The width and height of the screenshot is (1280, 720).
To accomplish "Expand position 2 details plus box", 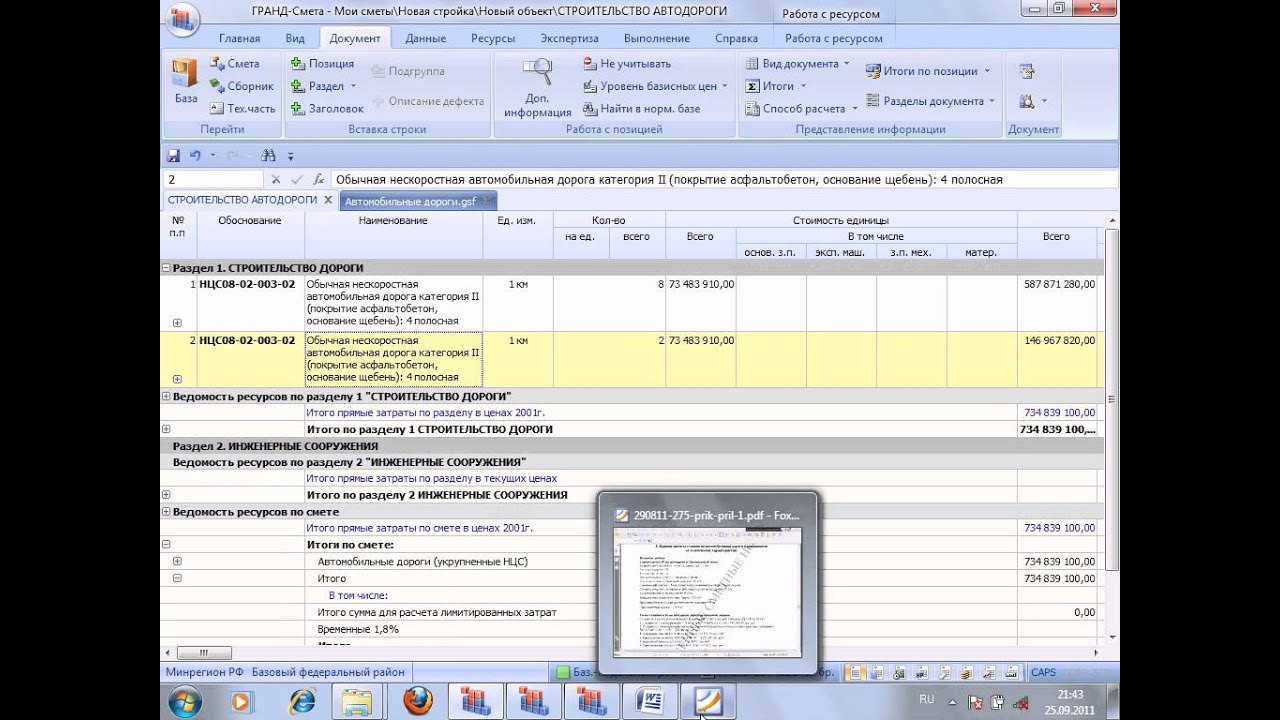I will pyautogui.click(x=177, y=379).
